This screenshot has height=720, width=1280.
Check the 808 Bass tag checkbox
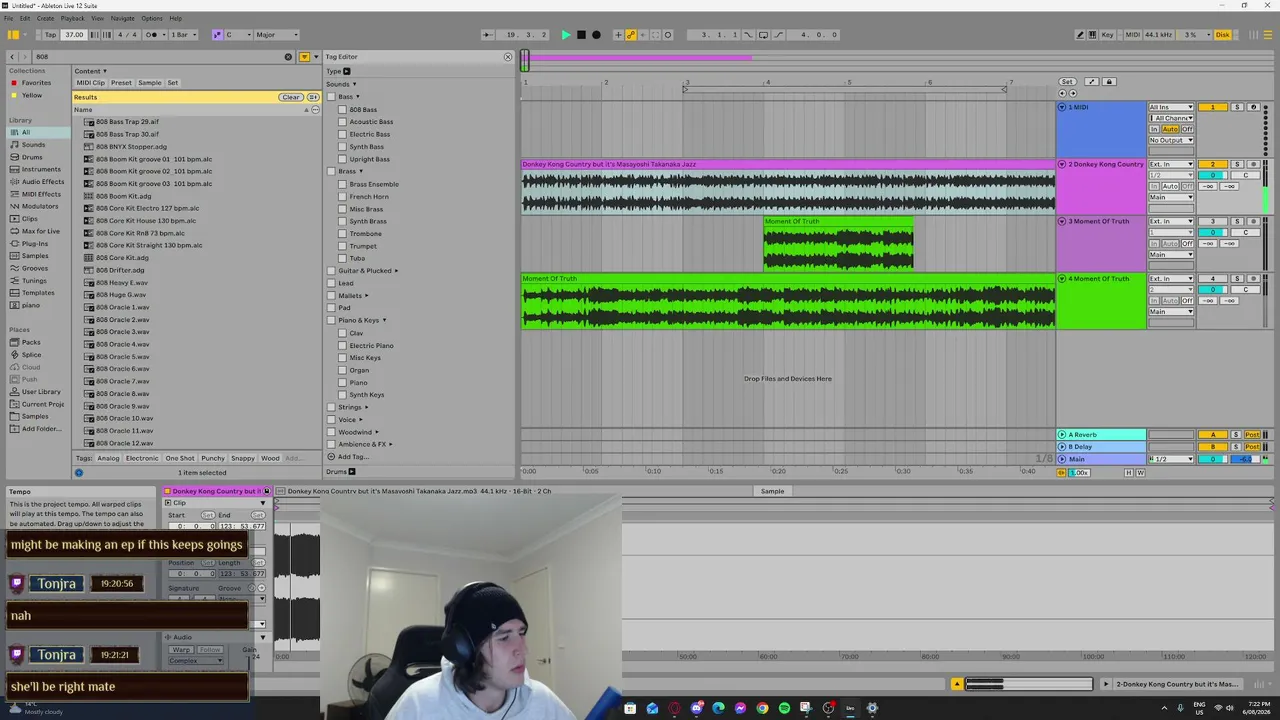click(342, 110)
